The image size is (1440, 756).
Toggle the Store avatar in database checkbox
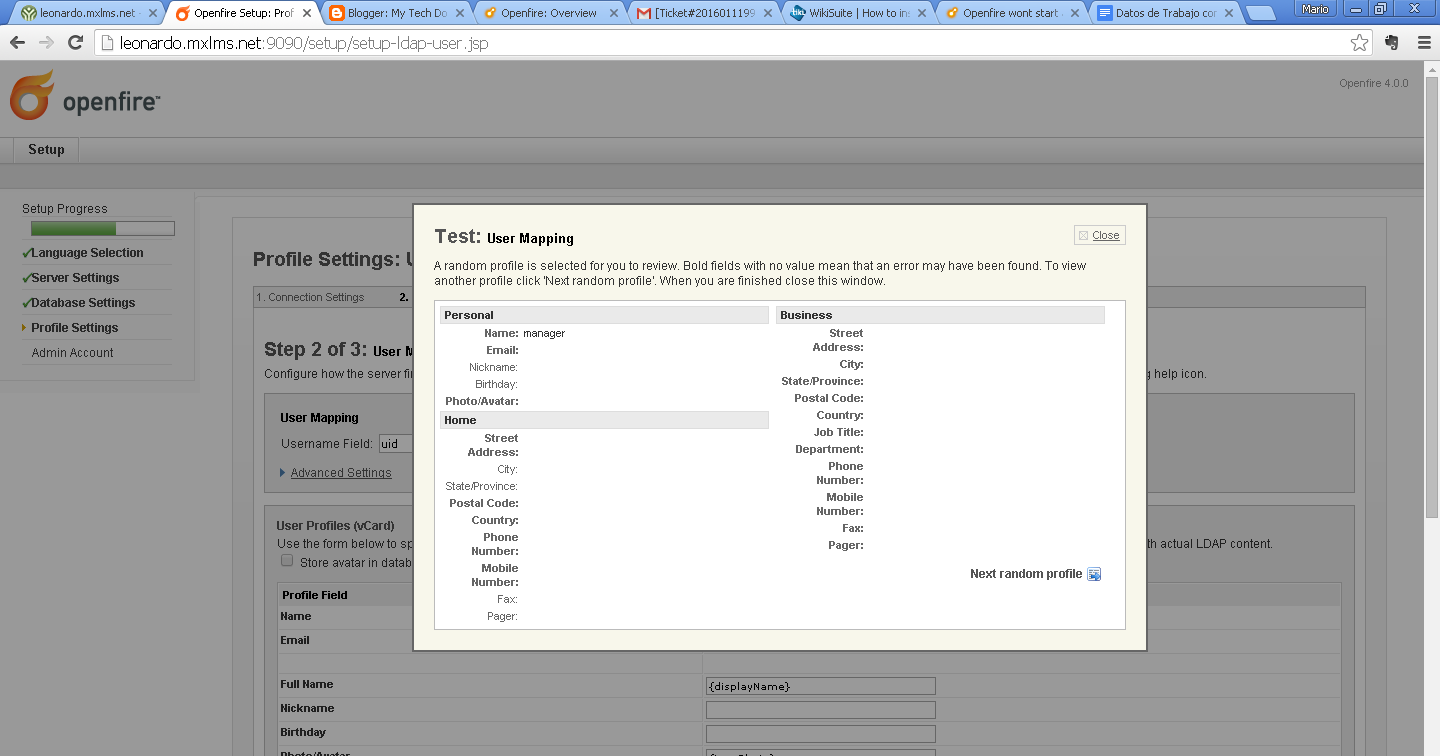pyautogui.click(x=287, y=561)
